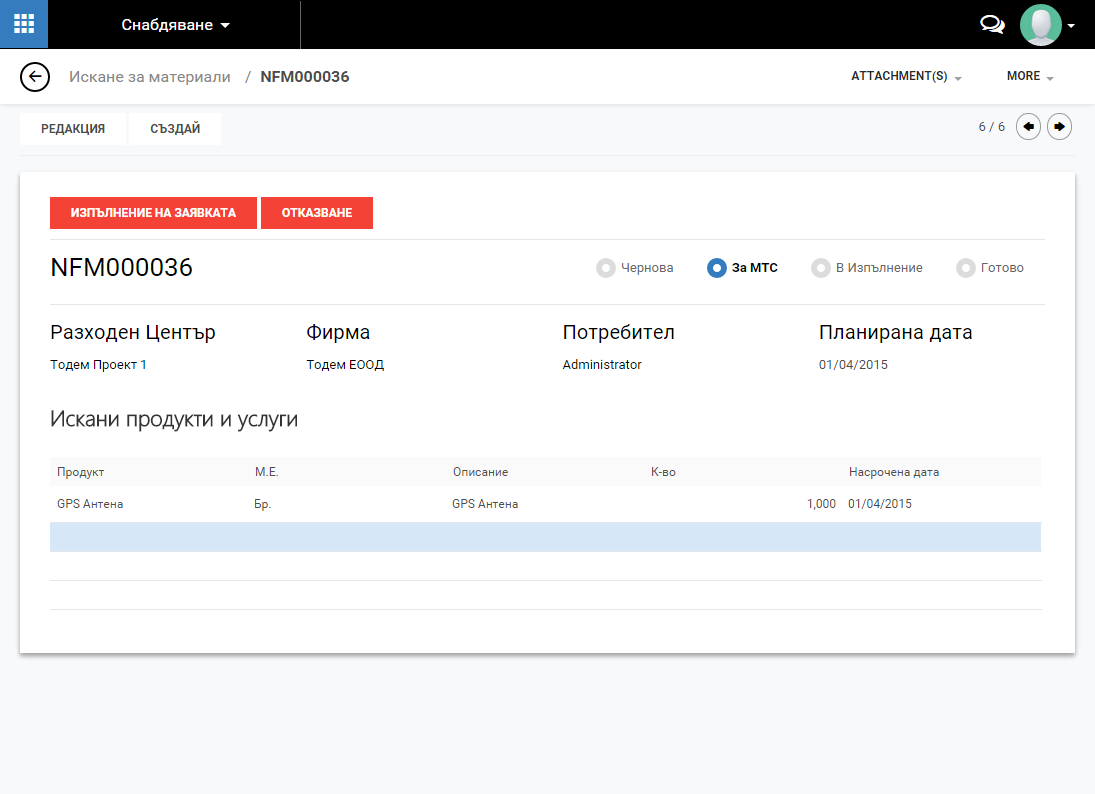Click the user avatar picture
The width and height of the screenshot is (1095, 794).
click(1040, 25)
